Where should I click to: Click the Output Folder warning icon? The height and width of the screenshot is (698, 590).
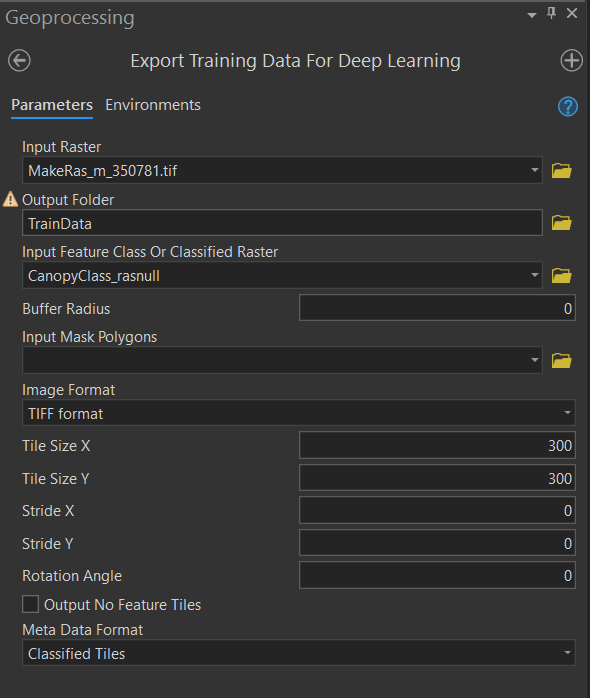click(10, 199)
